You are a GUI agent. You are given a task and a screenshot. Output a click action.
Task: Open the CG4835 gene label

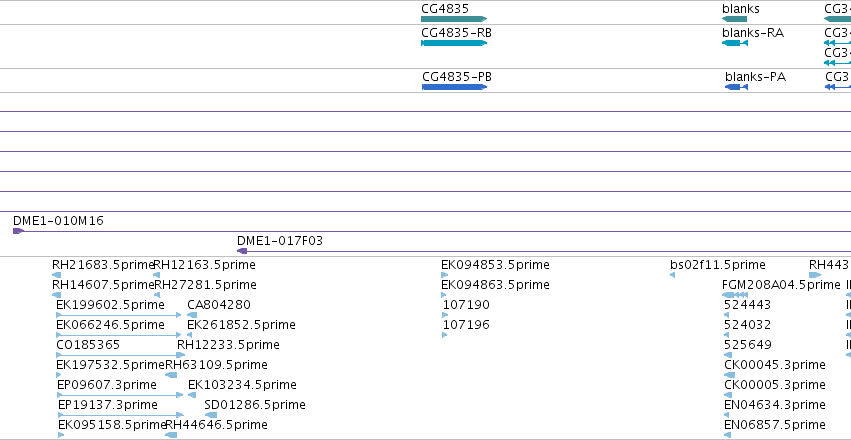click(x=444, y=9)
